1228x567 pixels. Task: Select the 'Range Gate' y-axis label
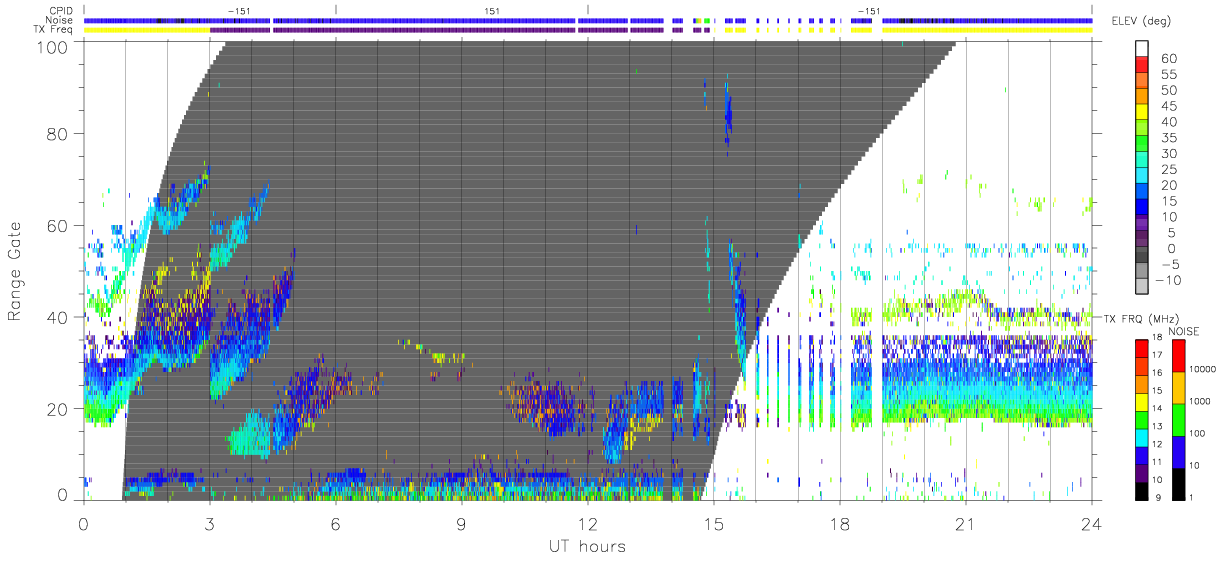(x=15, y=271)
